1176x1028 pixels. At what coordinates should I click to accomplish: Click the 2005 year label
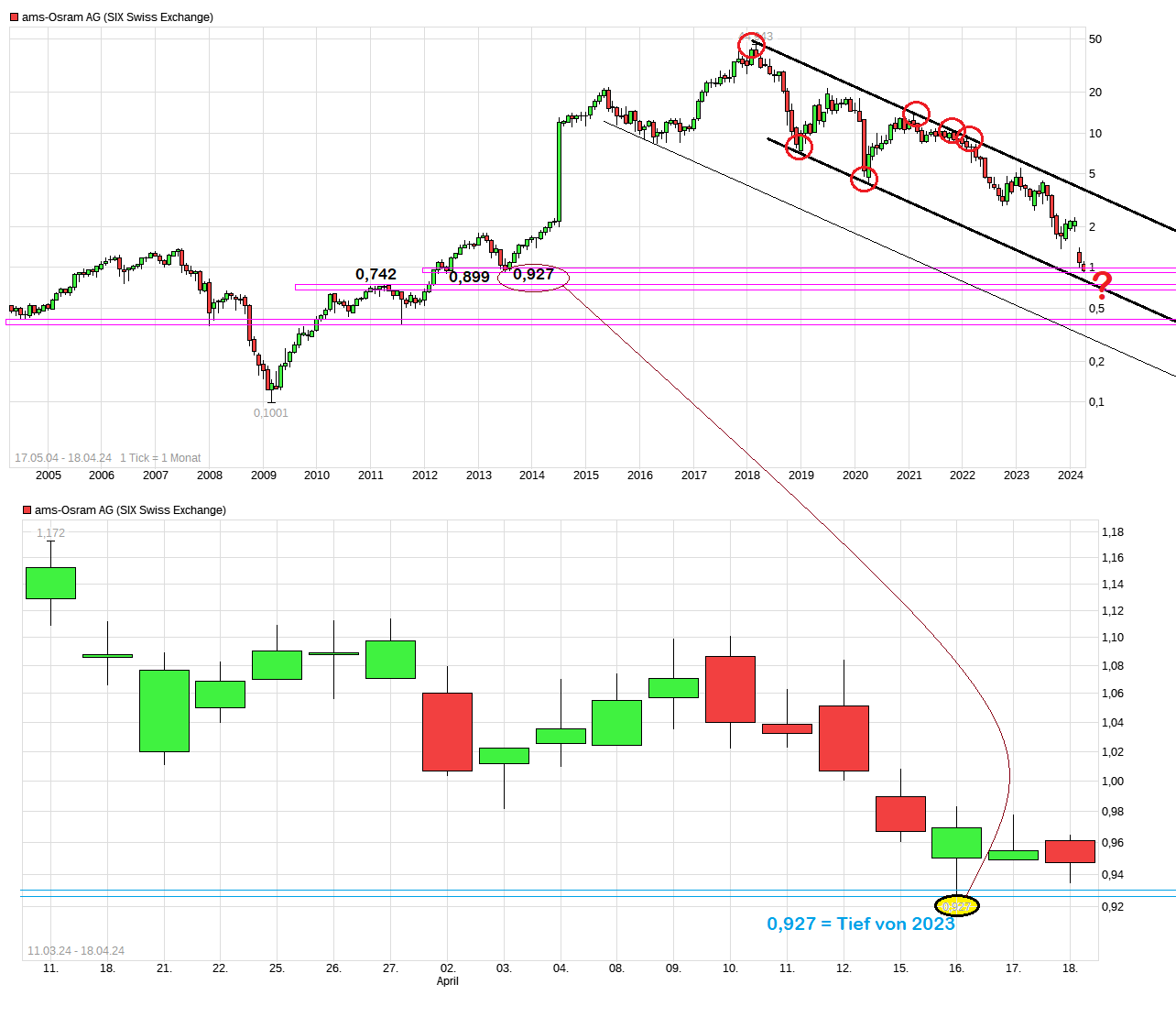pos(49,476)
